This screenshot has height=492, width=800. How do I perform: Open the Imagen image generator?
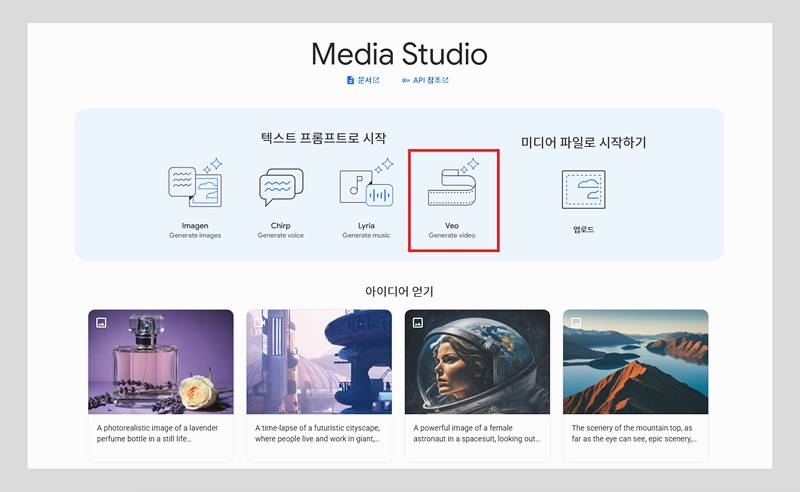195,188
